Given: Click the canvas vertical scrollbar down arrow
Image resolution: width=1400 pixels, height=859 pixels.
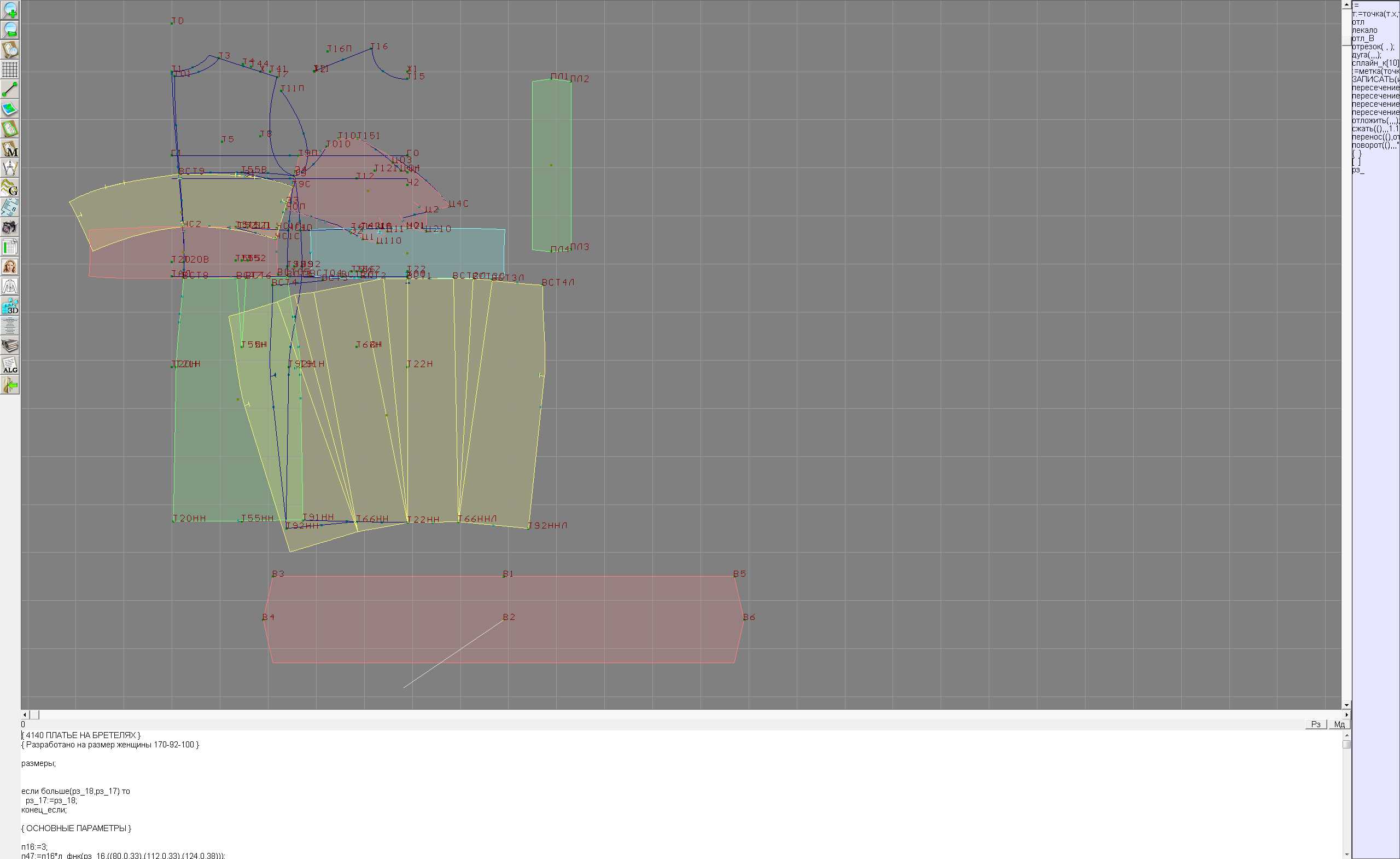Looking at the screenshot, I should coord(1346,705).
